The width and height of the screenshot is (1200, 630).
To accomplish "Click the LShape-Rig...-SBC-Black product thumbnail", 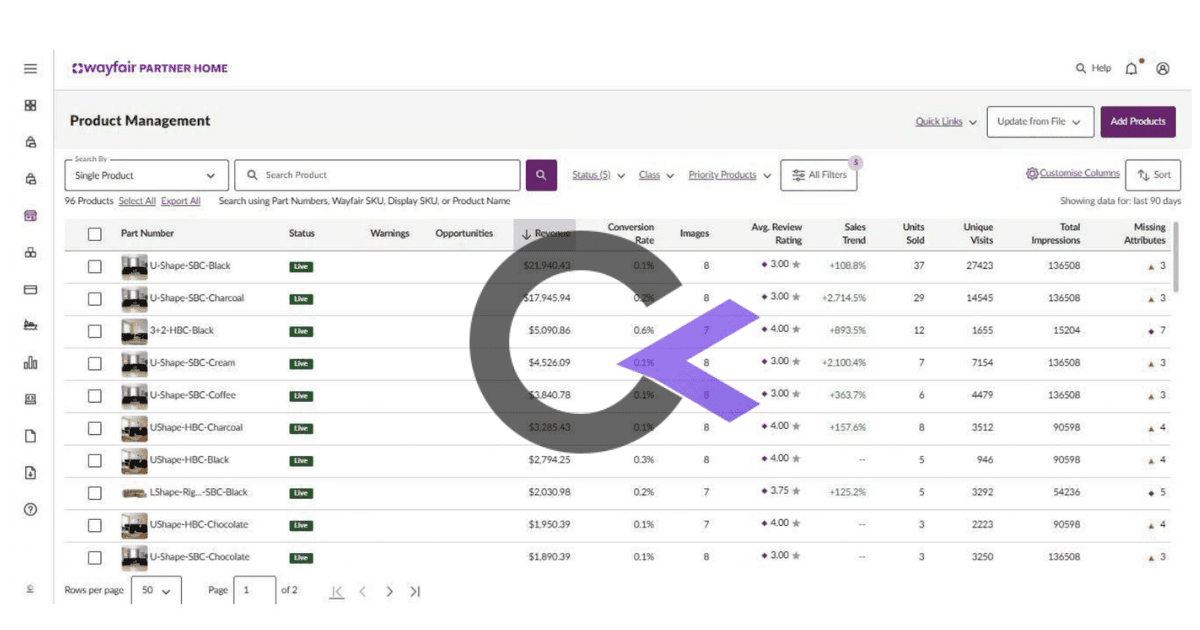I will tap(134, 493).
